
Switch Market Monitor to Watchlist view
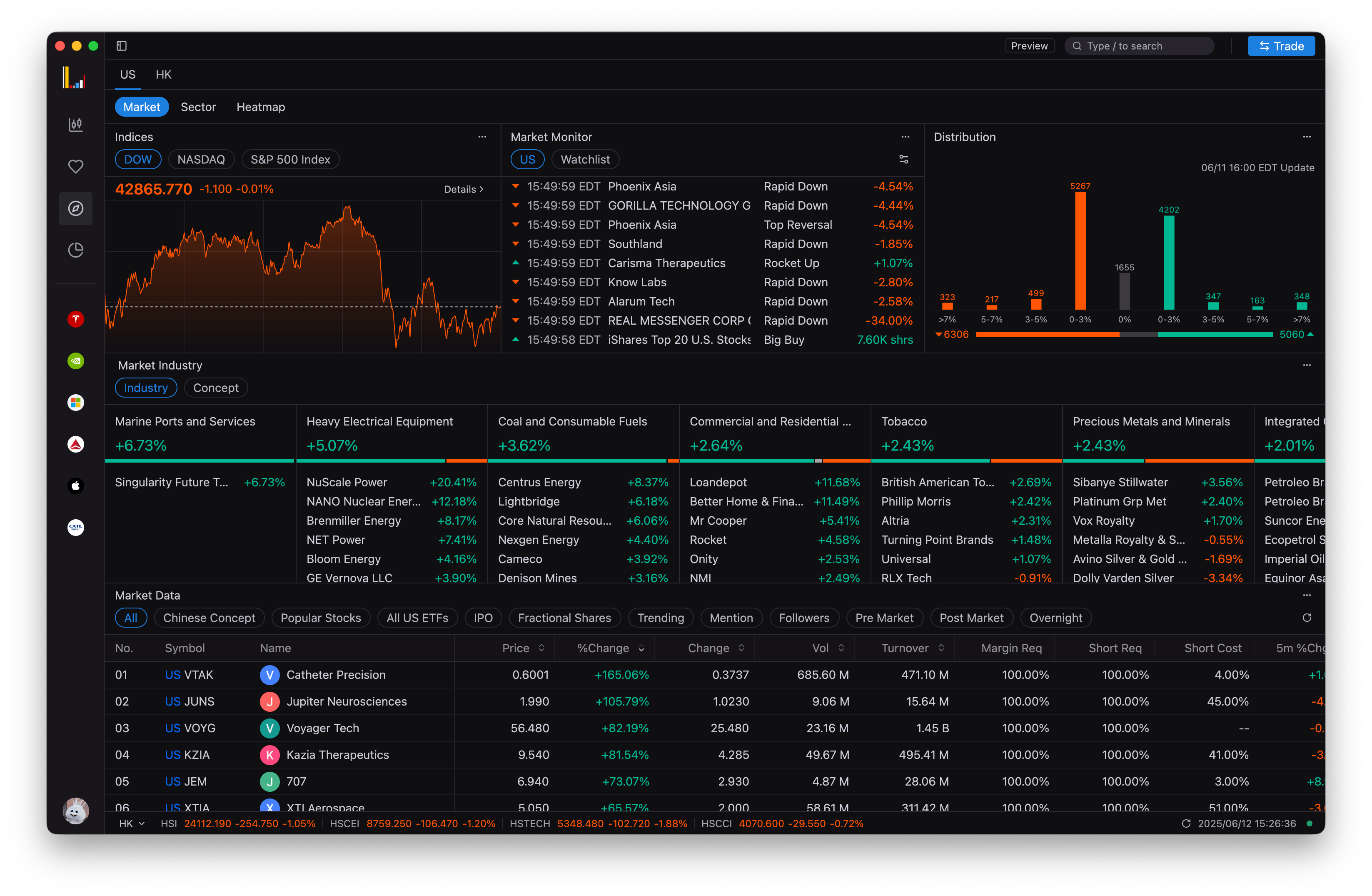tap(585, 159)
